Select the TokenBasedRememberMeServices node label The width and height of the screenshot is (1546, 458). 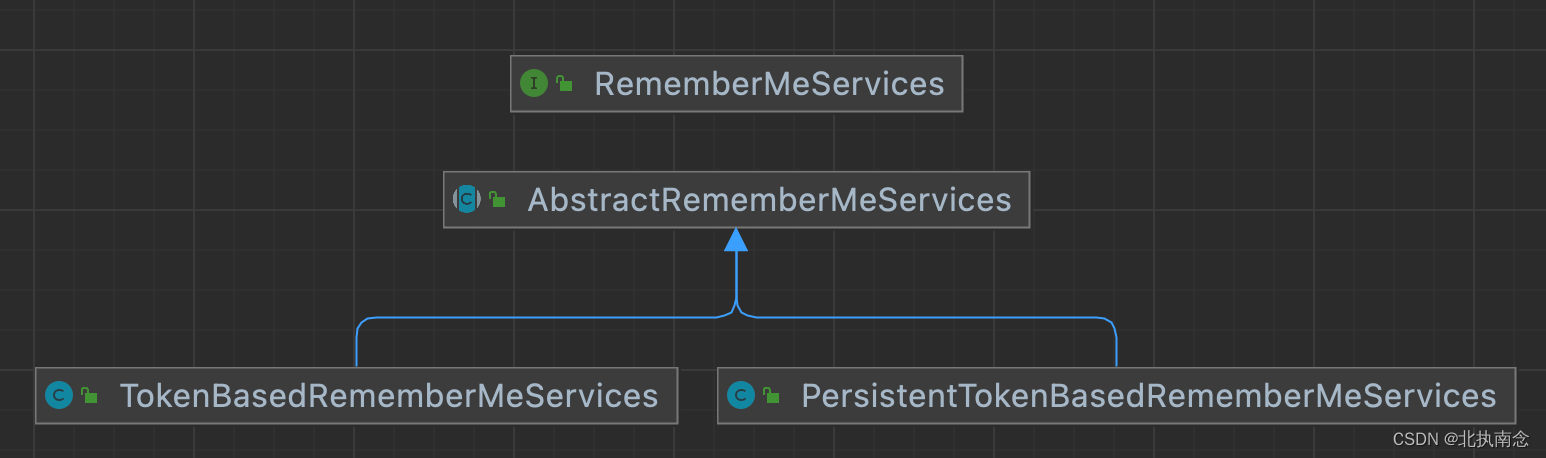(x=389, y=396)
